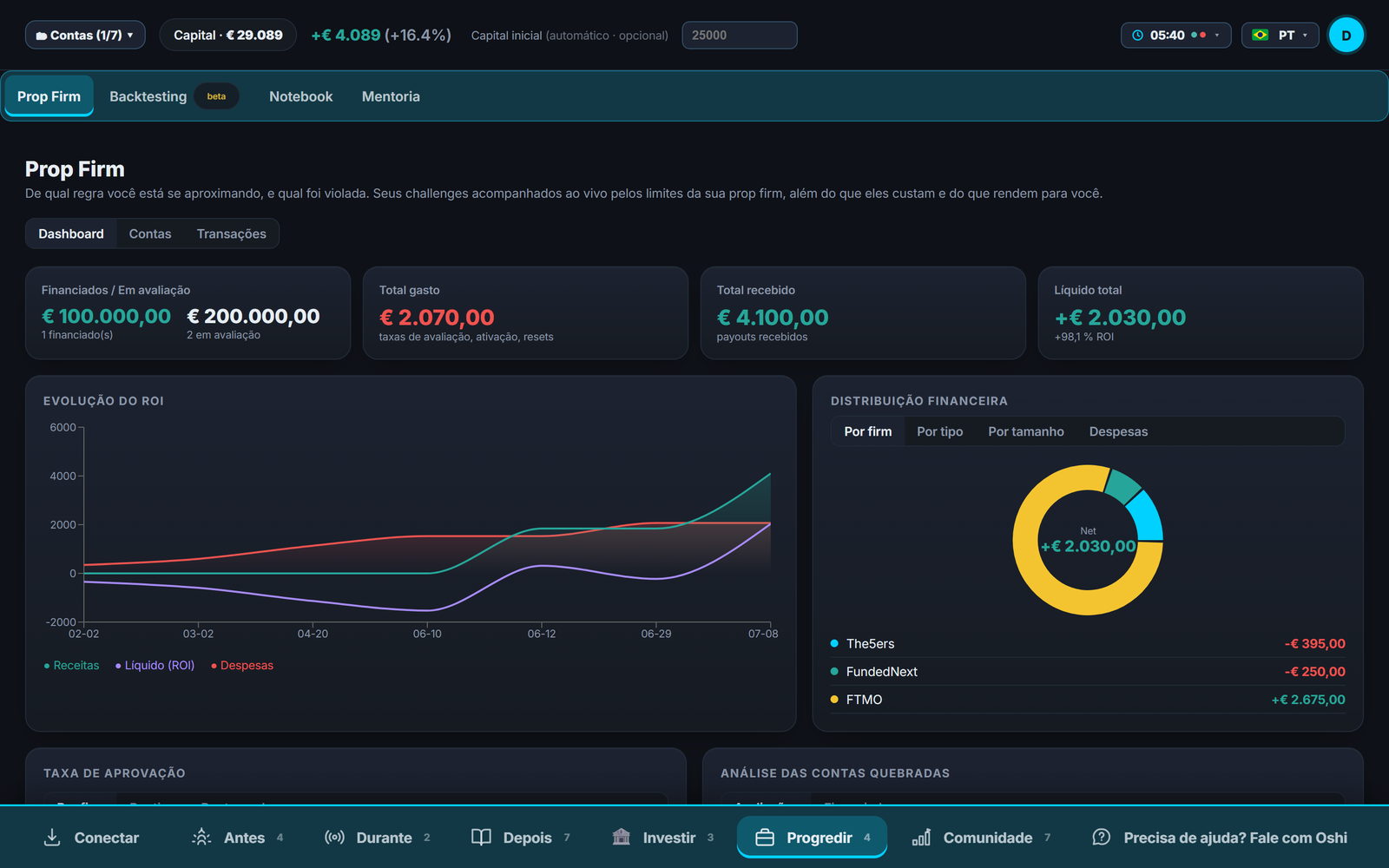1389x868 pixels.
Task: Open the D user avatar
Action: click(1346, 36)
